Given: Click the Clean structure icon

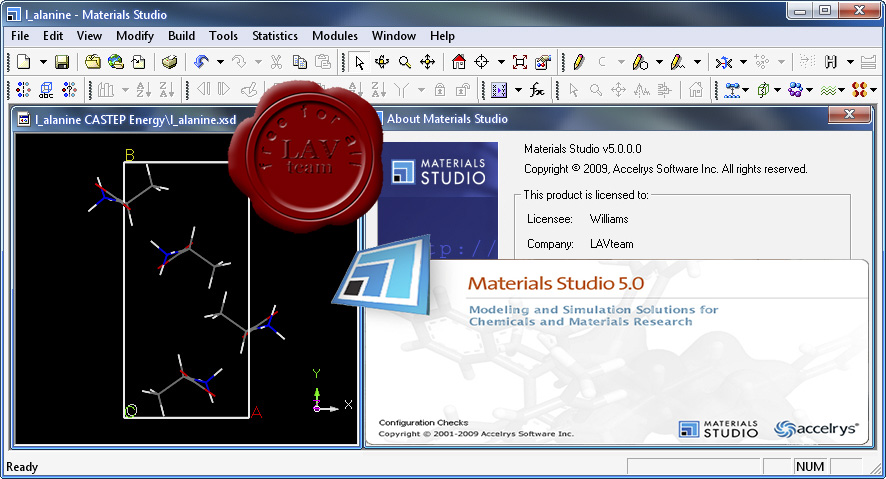Looking at the screenshot, I should [724, 62].
